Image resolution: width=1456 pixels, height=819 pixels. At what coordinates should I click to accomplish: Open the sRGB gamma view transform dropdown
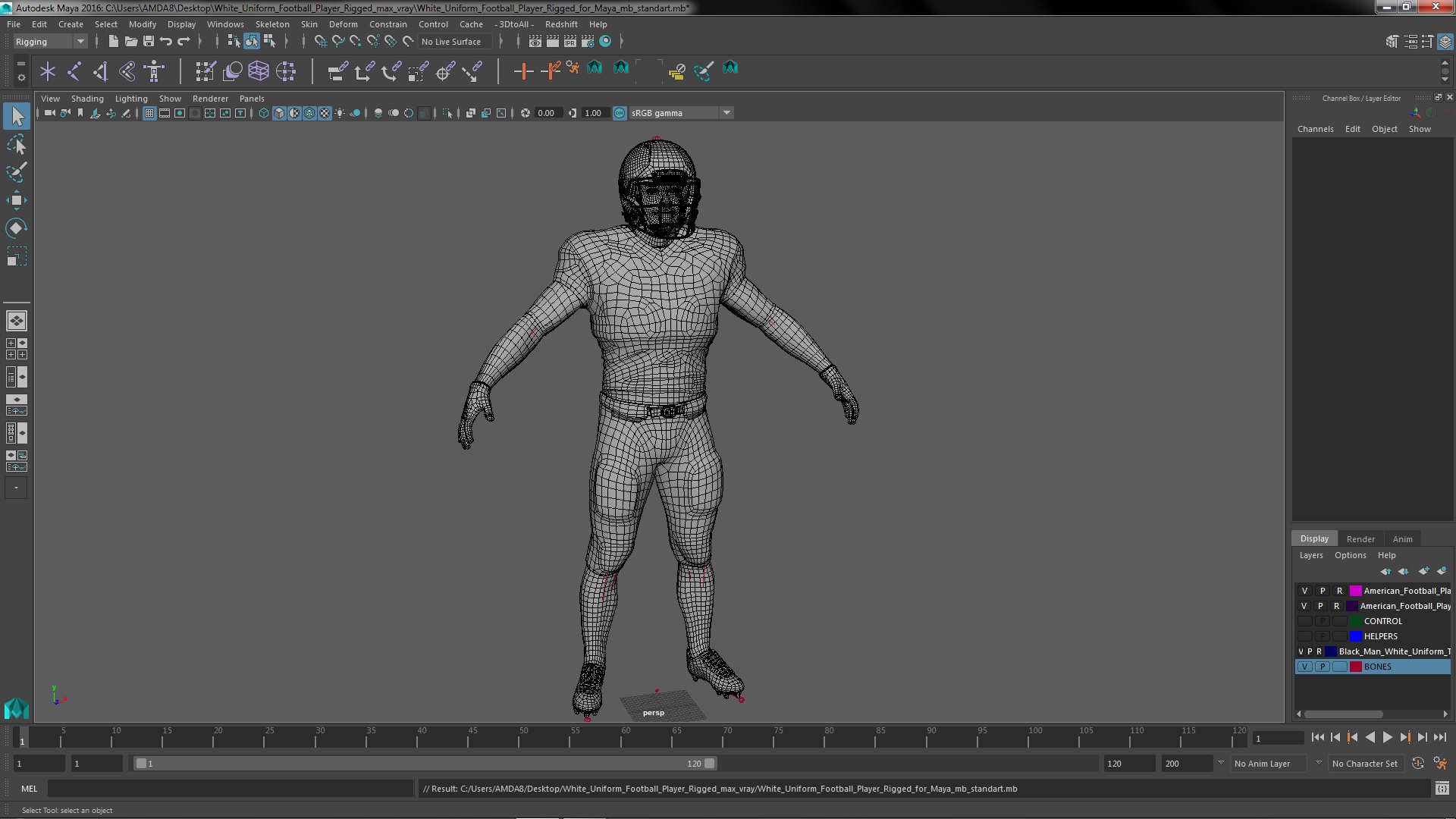pyautogui.click(x=681, y=113)
